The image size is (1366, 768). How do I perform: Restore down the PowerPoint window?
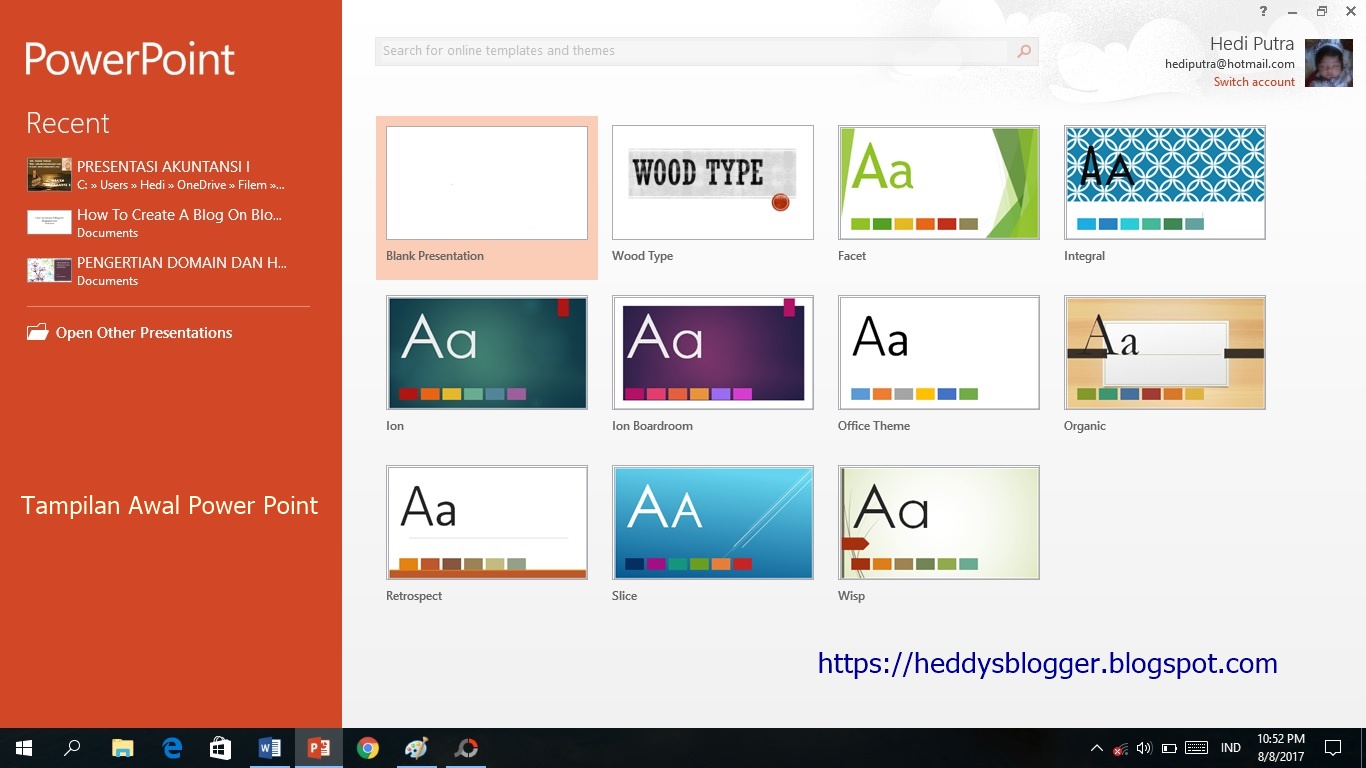tap(1322, 11)
